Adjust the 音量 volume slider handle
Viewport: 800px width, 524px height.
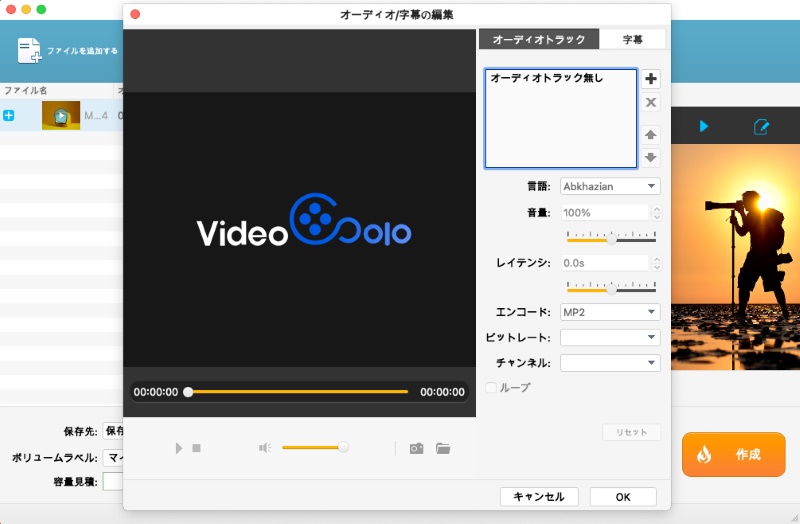pos(611,239)
